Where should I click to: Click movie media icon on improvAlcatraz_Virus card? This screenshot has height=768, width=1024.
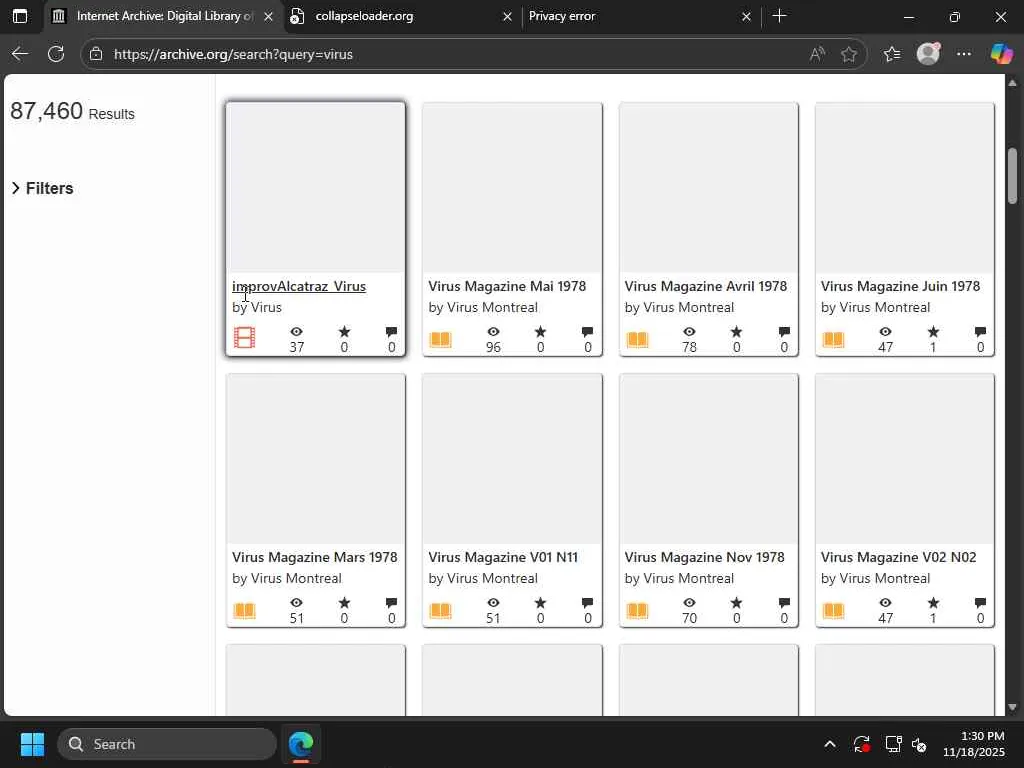point(244,338)
